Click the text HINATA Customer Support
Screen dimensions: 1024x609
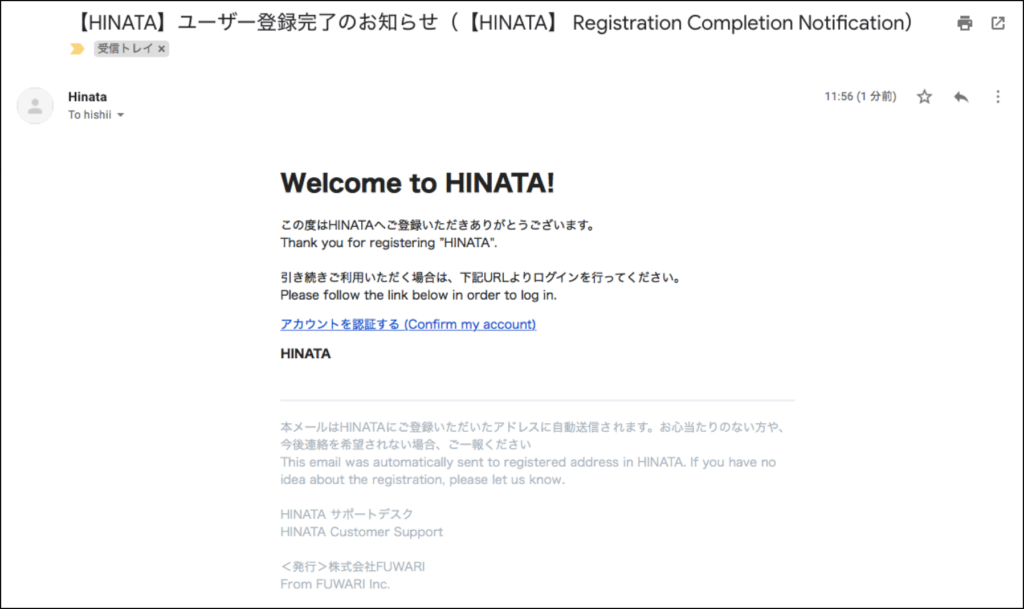tap(361, 532)
